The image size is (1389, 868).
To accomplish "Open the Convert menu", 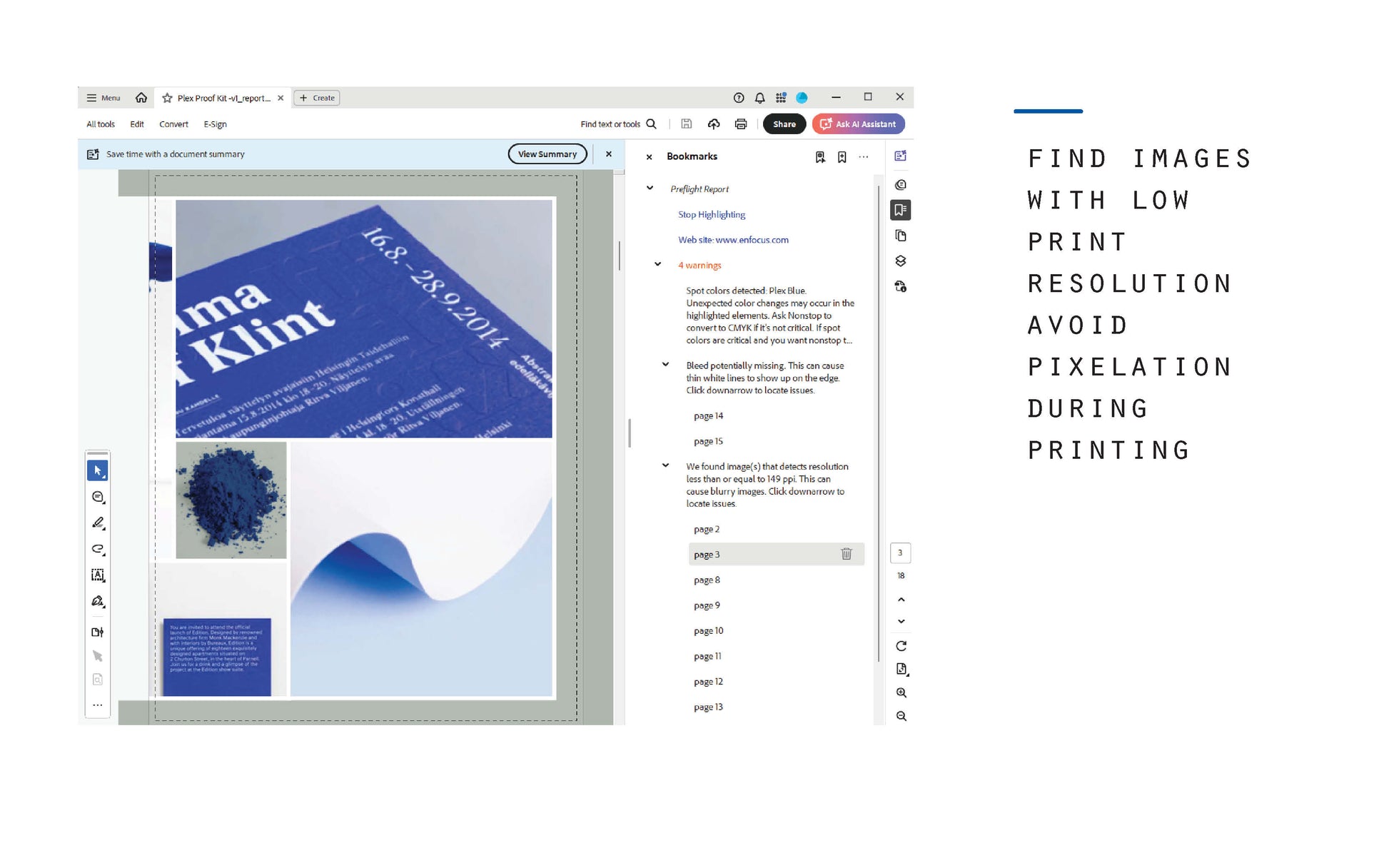I will (x=173, y=124).
